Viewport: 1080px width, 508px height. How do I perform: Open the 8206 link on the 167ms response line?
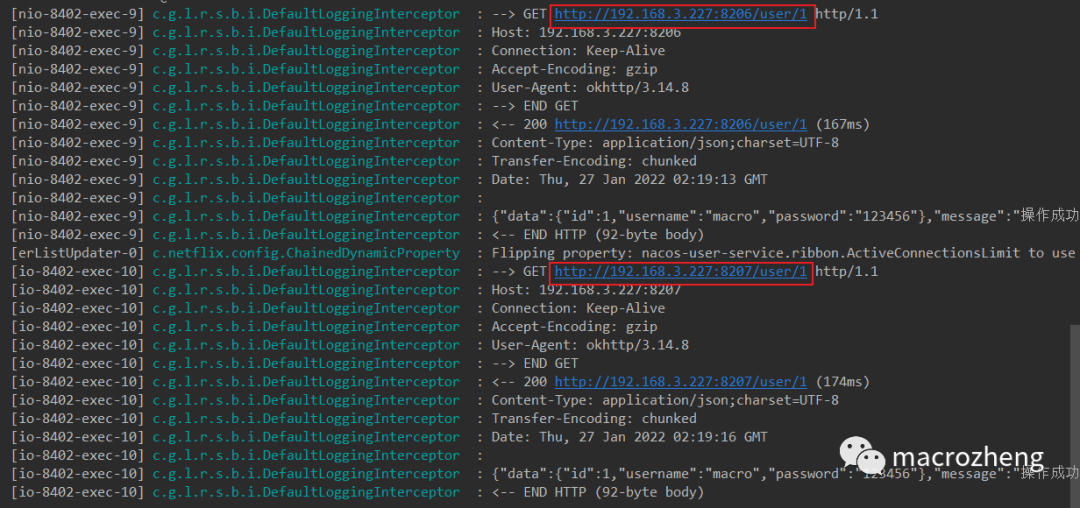[x=681, y=125]
